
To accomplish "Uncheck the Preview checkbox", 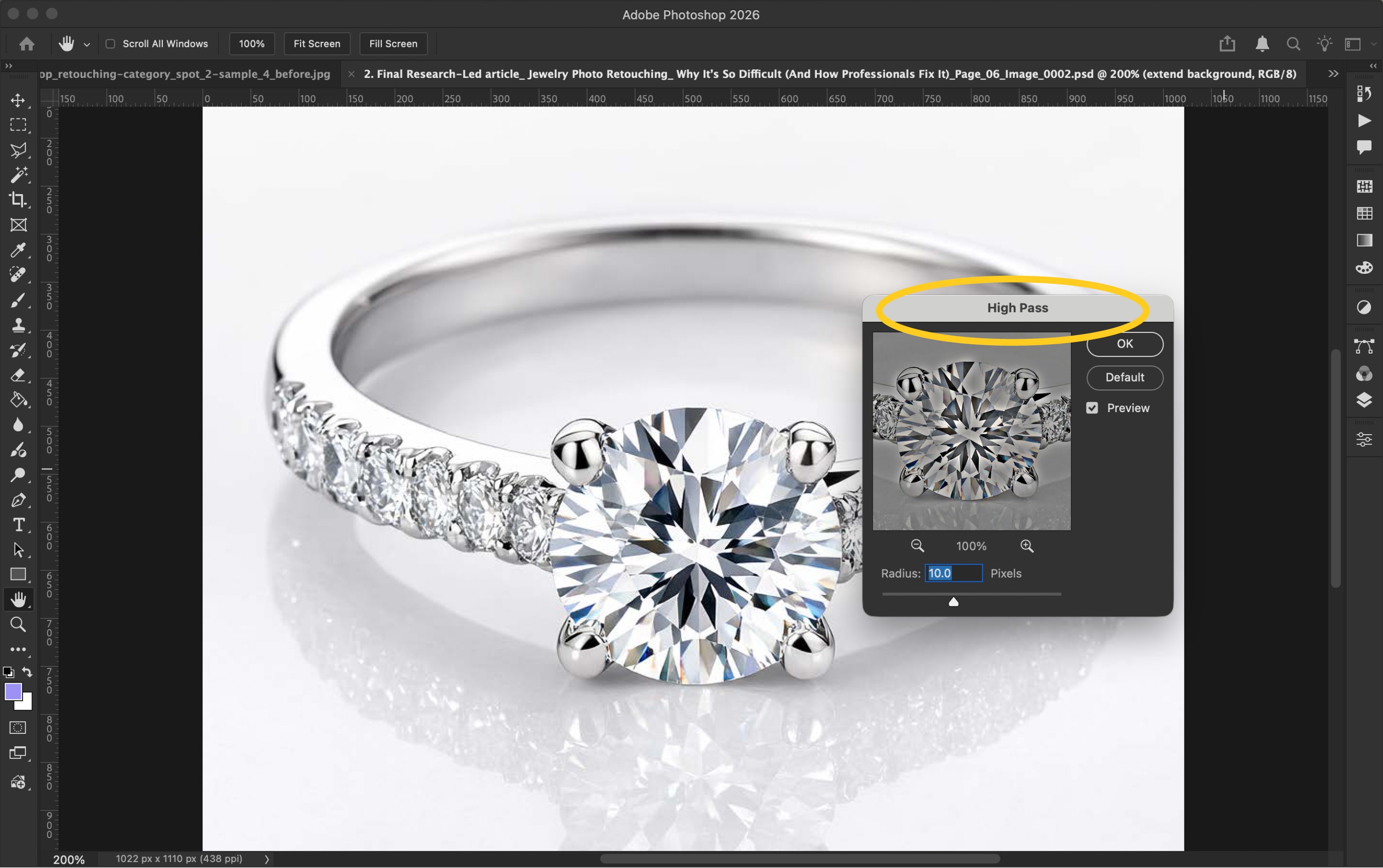I will (1092, 407).
